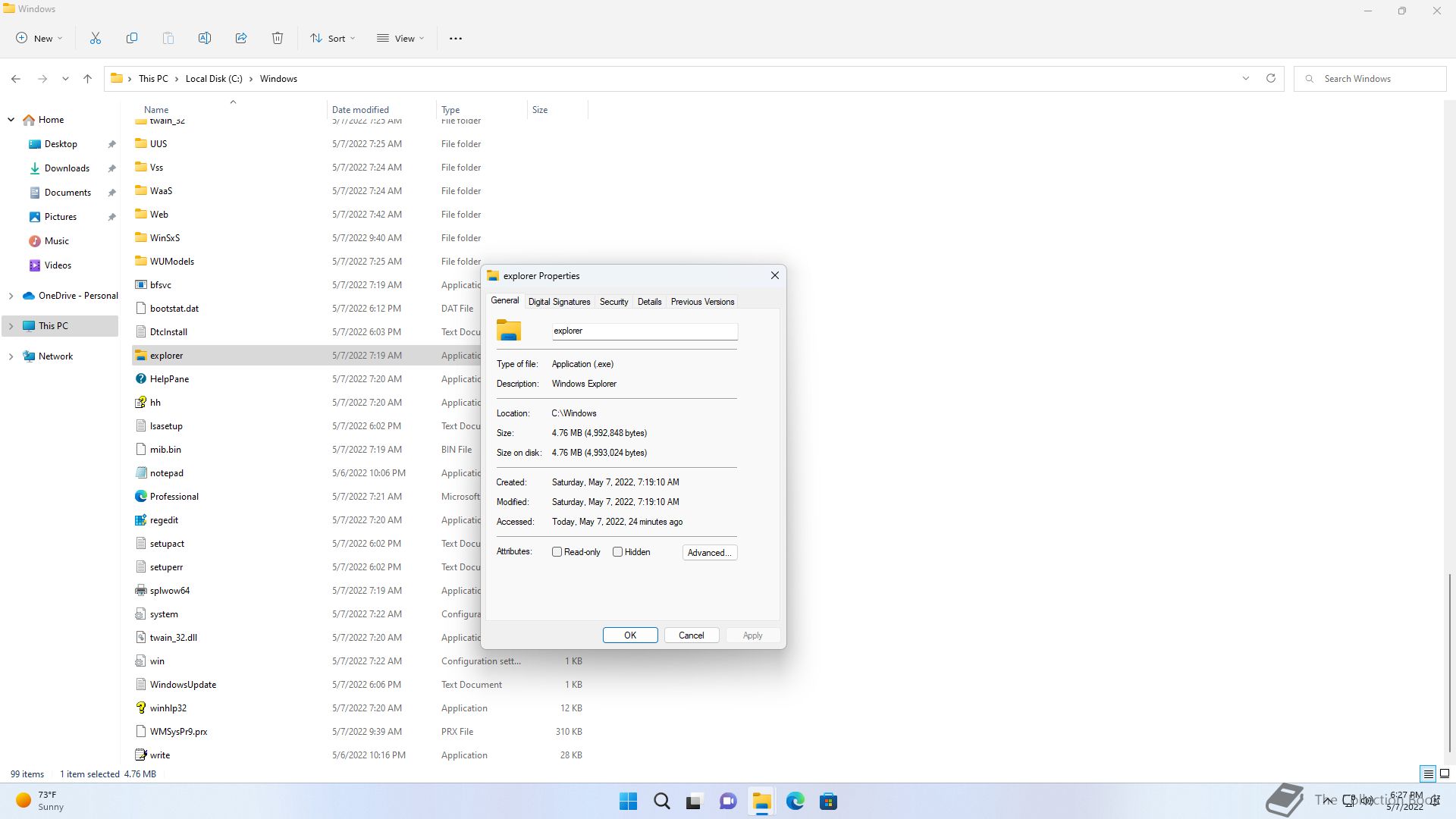
Task: Click the Share icon in toolbar
Action: 241,38
